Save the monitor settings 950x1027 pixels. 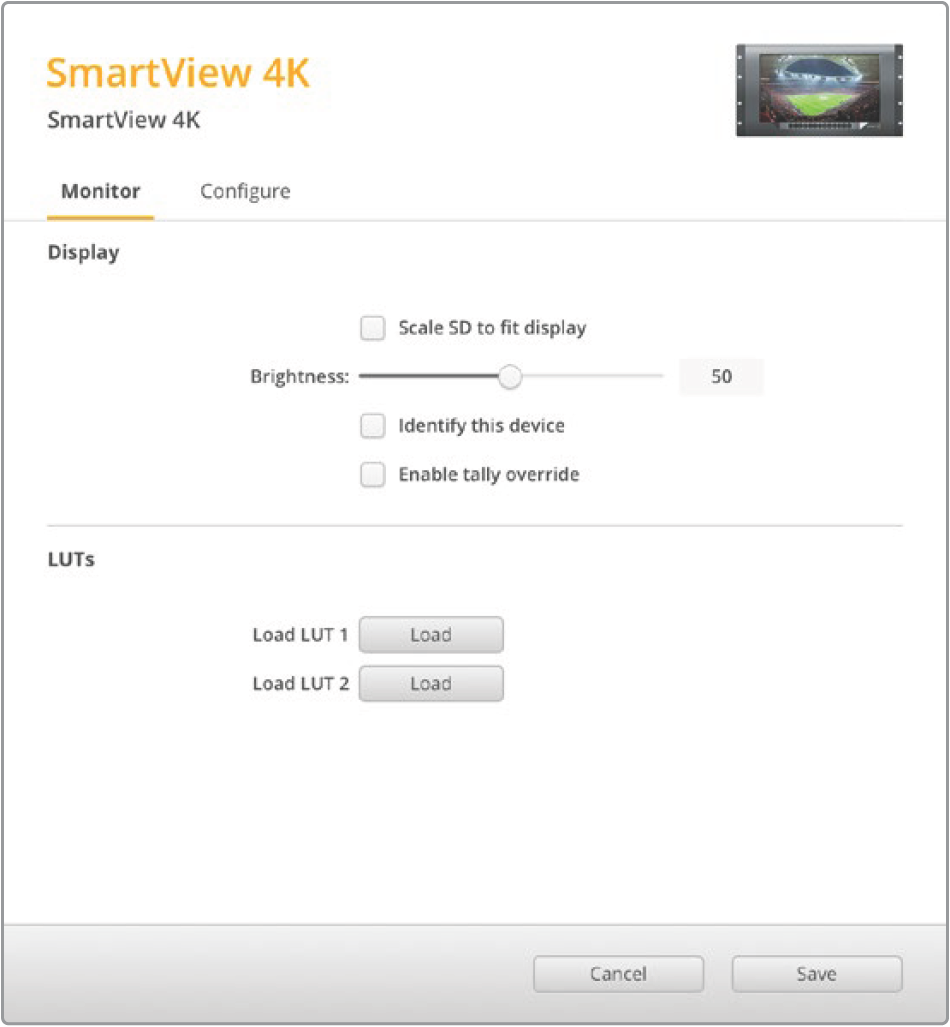pyautogui.click(x=816, y=974)
